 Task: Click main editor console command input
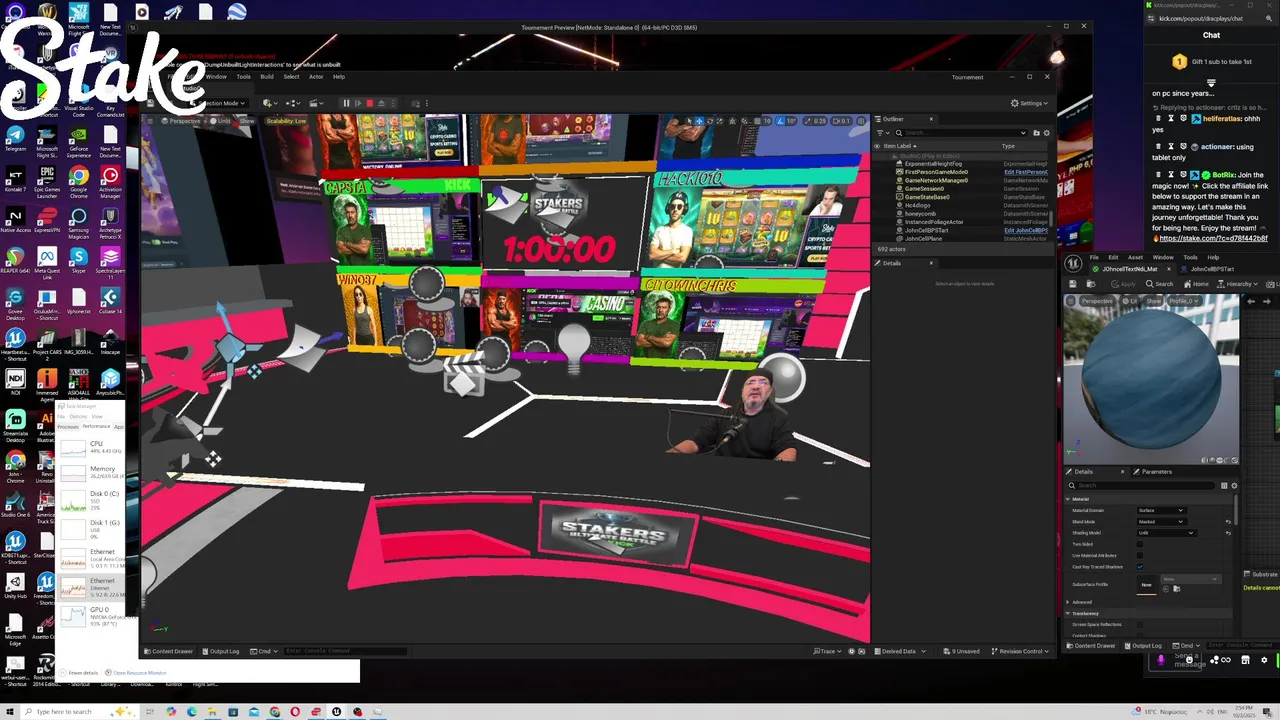(x=345, y=651)
